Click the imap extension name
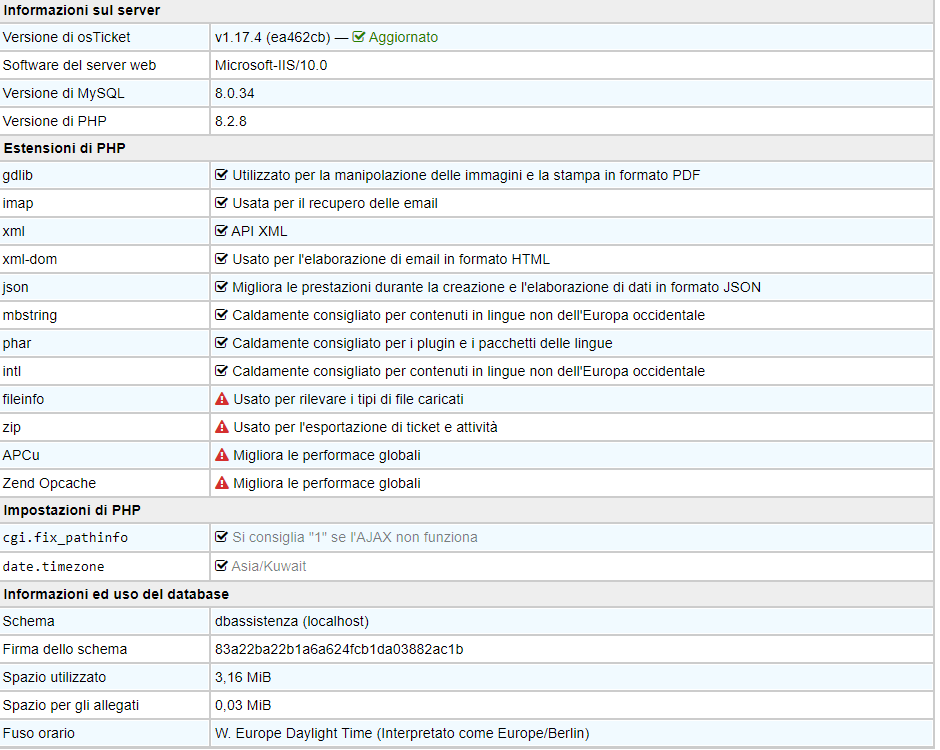The image size is (940, 750). click(x=18, y=203)
